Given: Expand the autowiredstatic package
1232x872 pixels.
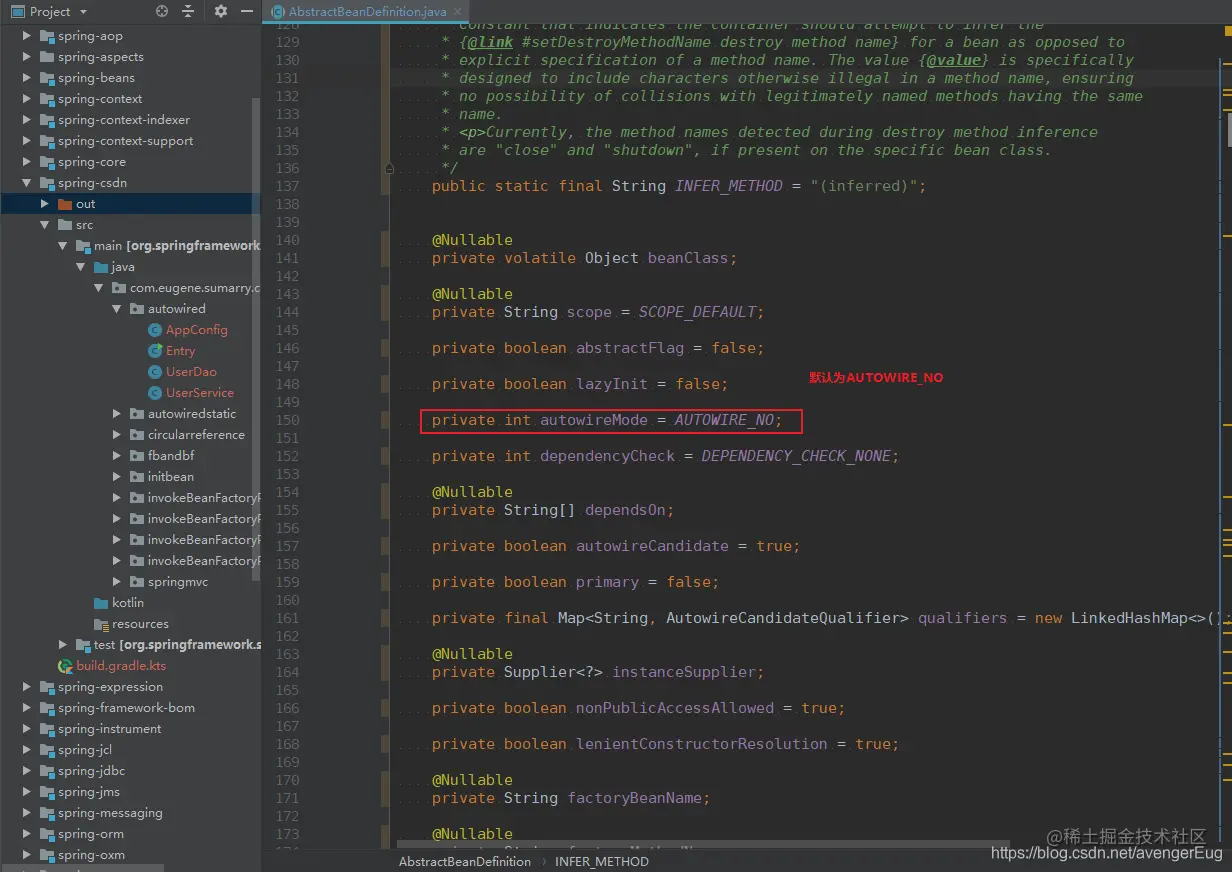Looking at the screenshot, I should 117,414.
